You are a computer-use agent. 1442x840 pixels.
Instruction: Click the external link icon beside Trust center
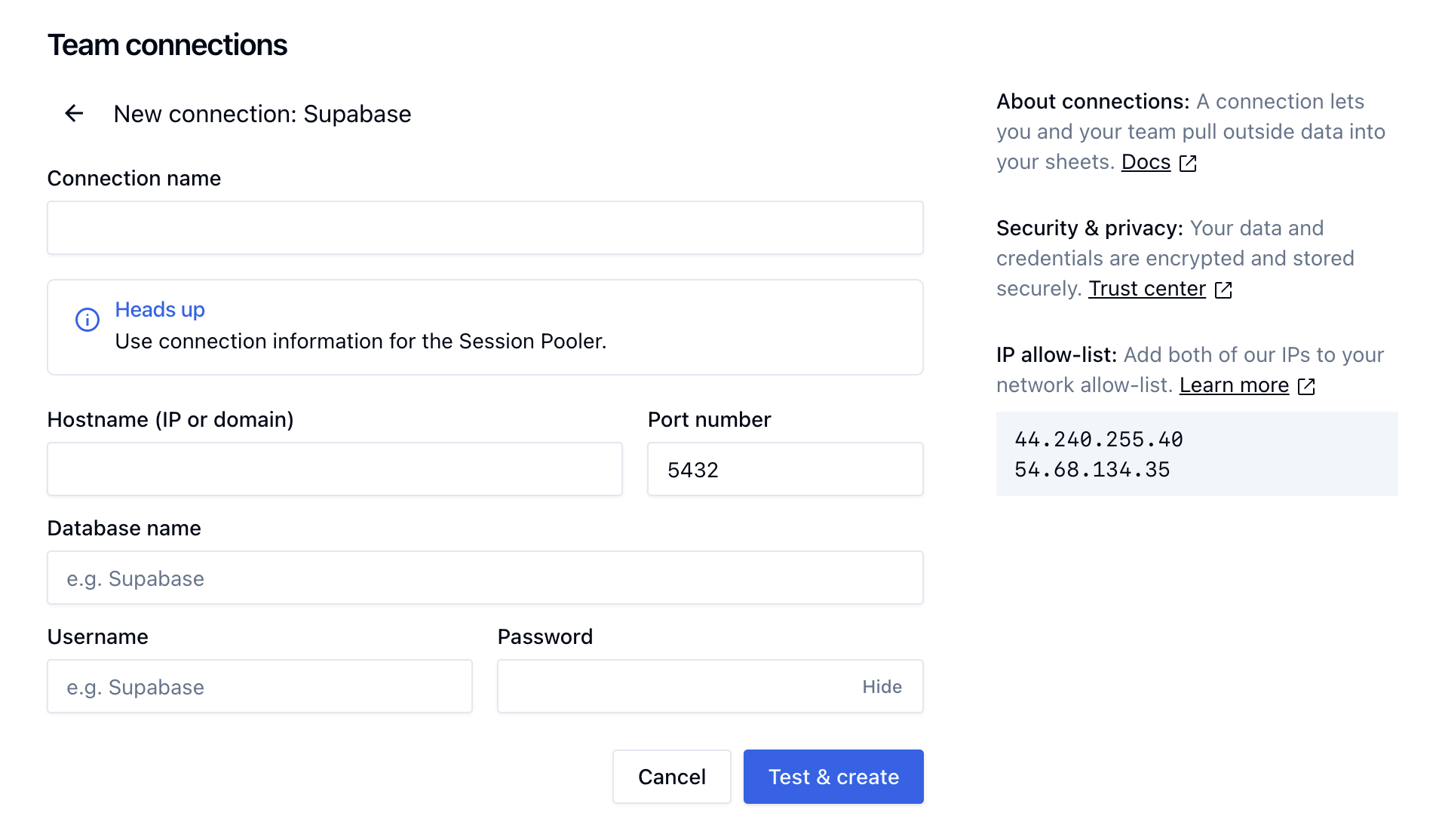tap(1223, 290)
